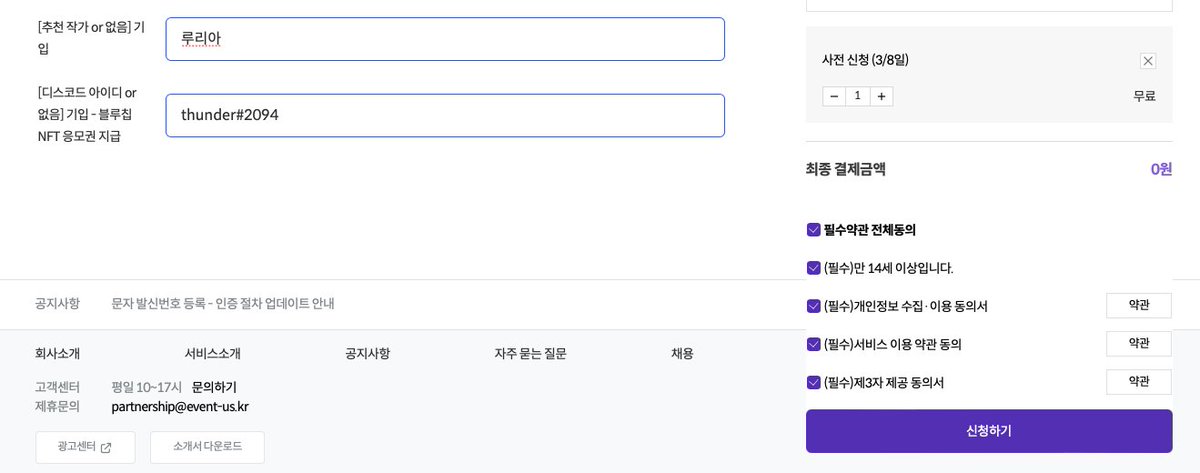Image resolution: width=1200 pixels, height=473 pixels.
Task: Click the 평일 10~17시 hours text
Action: pyautogui.click(x=146, y=387)
